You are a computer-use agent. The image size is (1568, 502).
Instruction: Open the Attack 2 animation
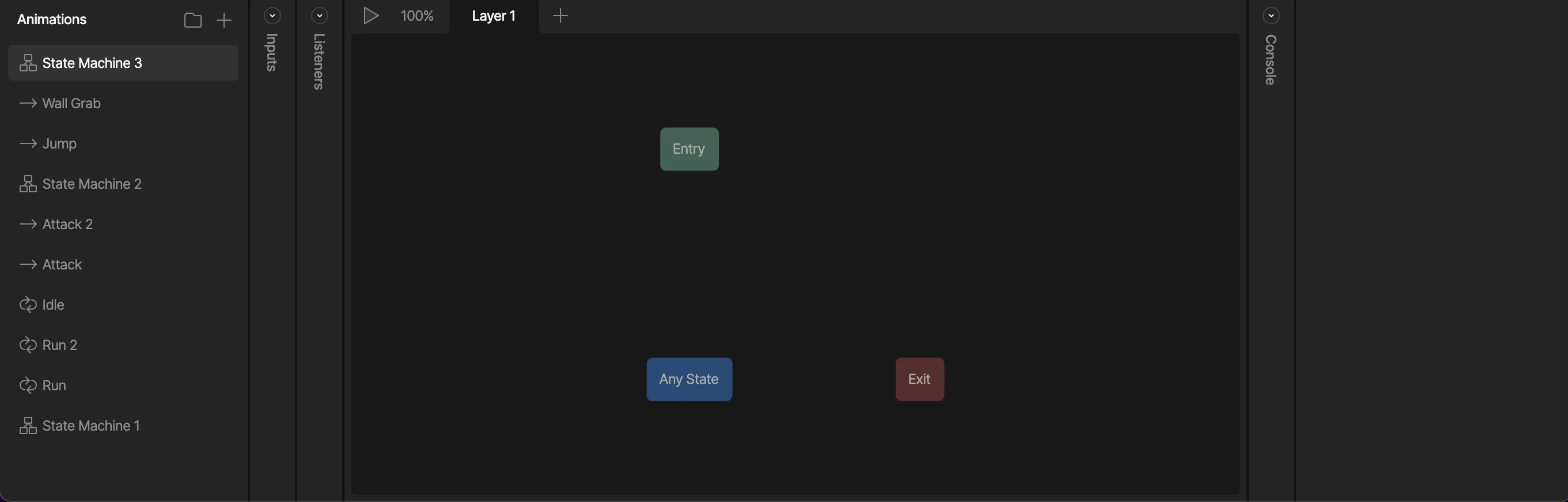67,224
